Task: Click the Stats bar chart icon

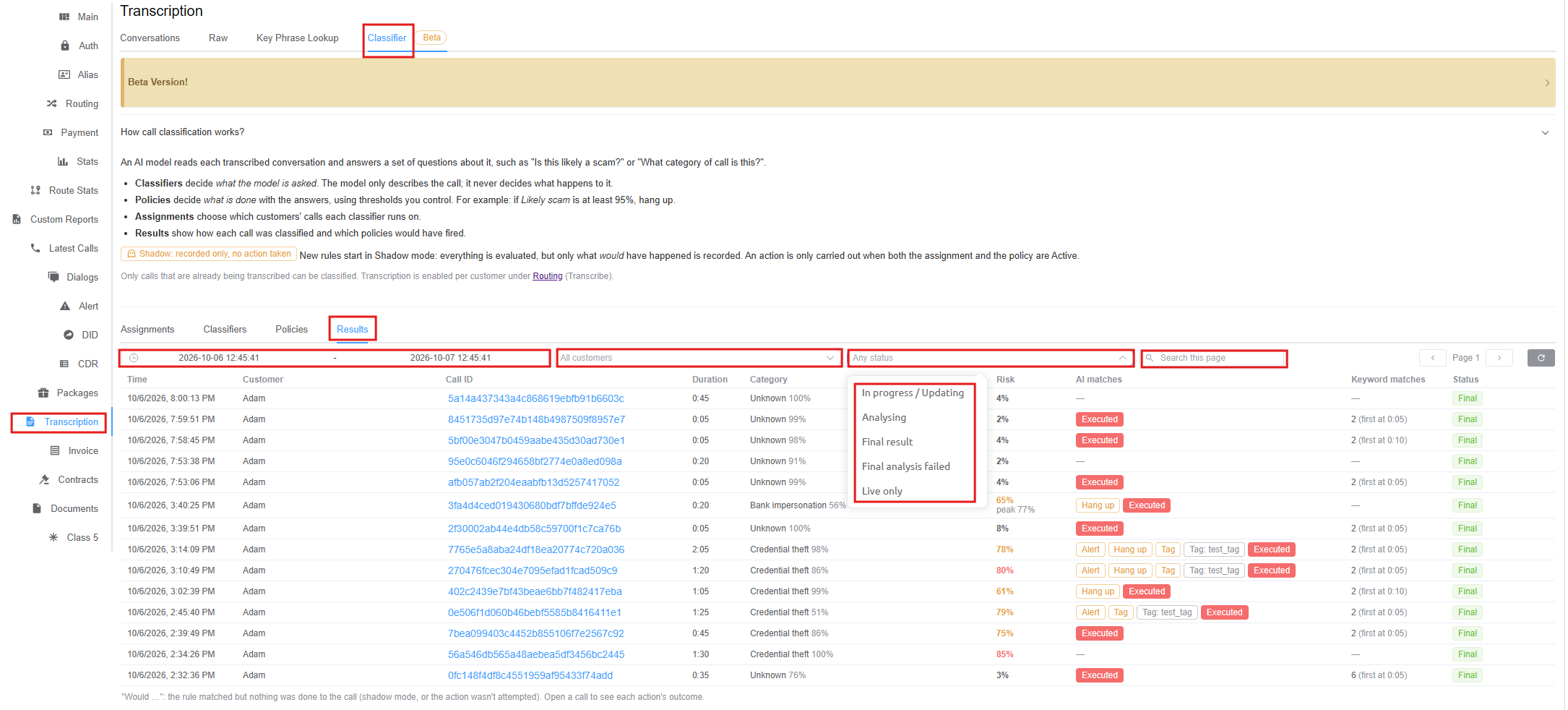Action: pos(63,161)
